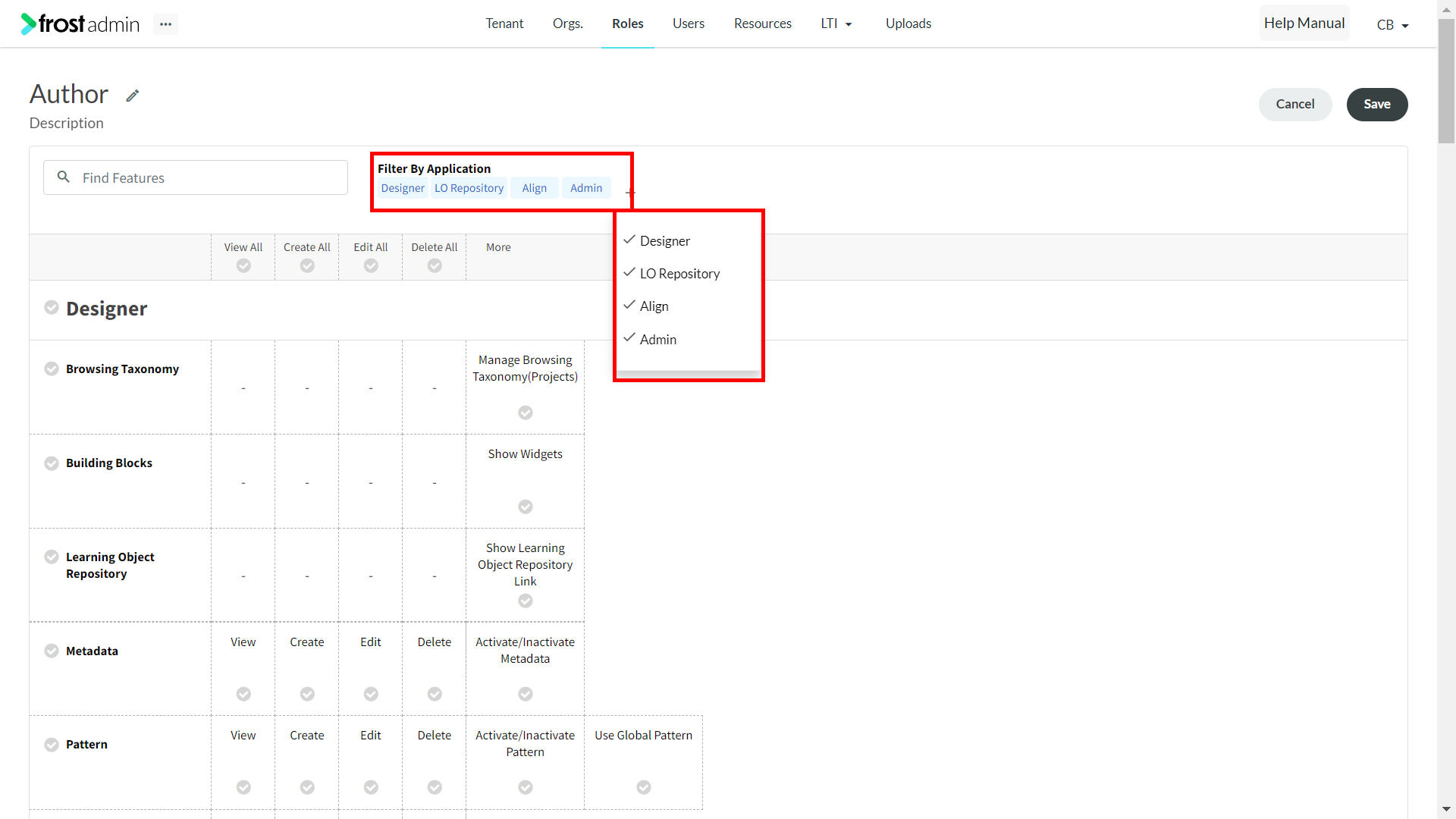This screenshot has height=819, width=1456.
Task: Enable Metadata Edit permission
Action: pyautogui.click(x=371, y=694)
